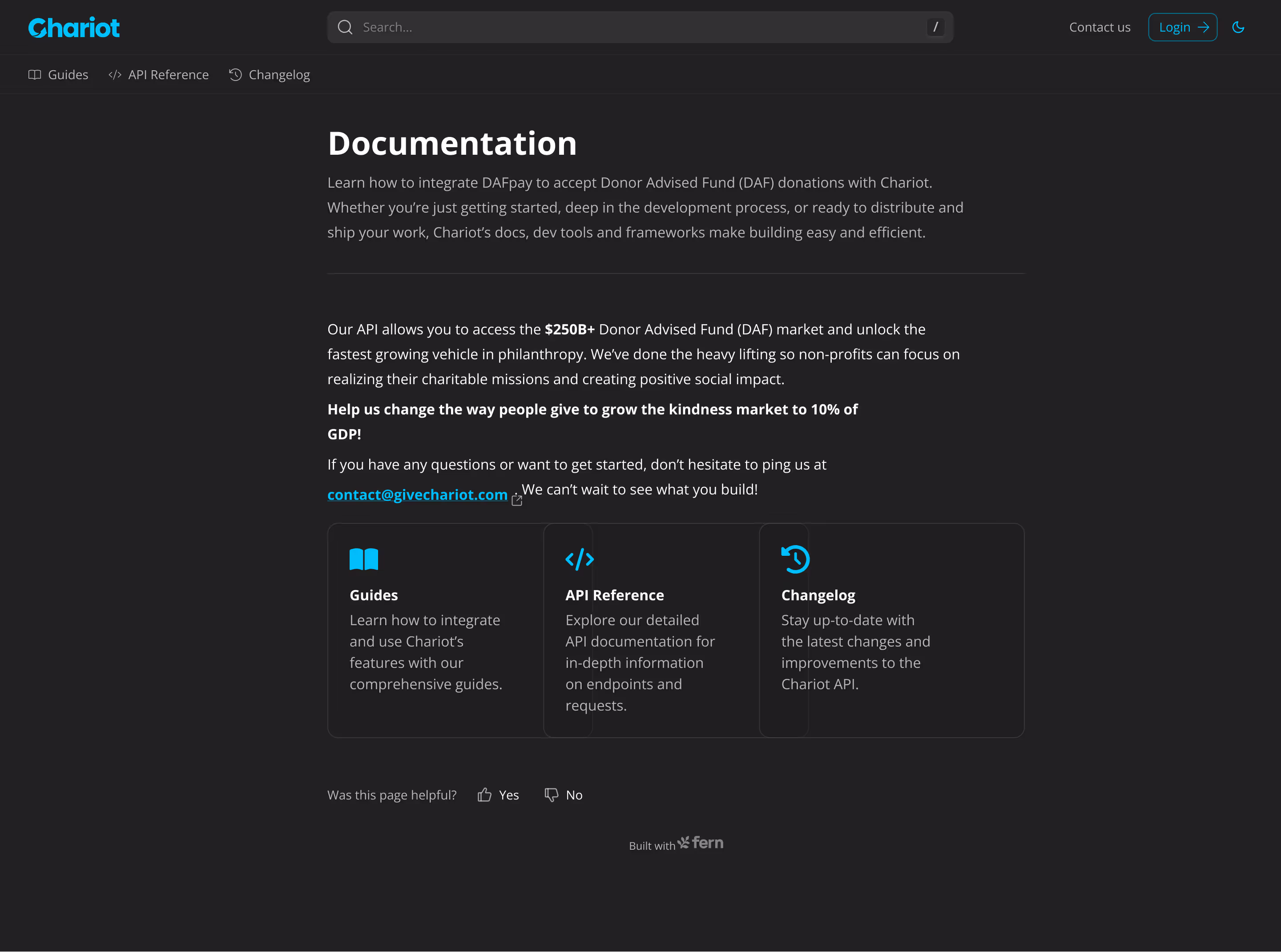Click the Chariot logo
Image resolution: width=1281 pixels, height=952 pixels.
74,28
